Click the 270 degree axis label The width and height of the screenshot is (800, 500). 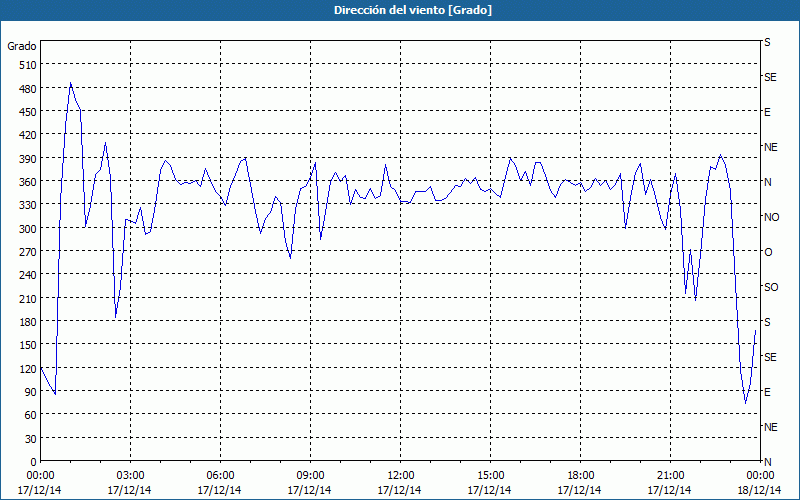29,252
